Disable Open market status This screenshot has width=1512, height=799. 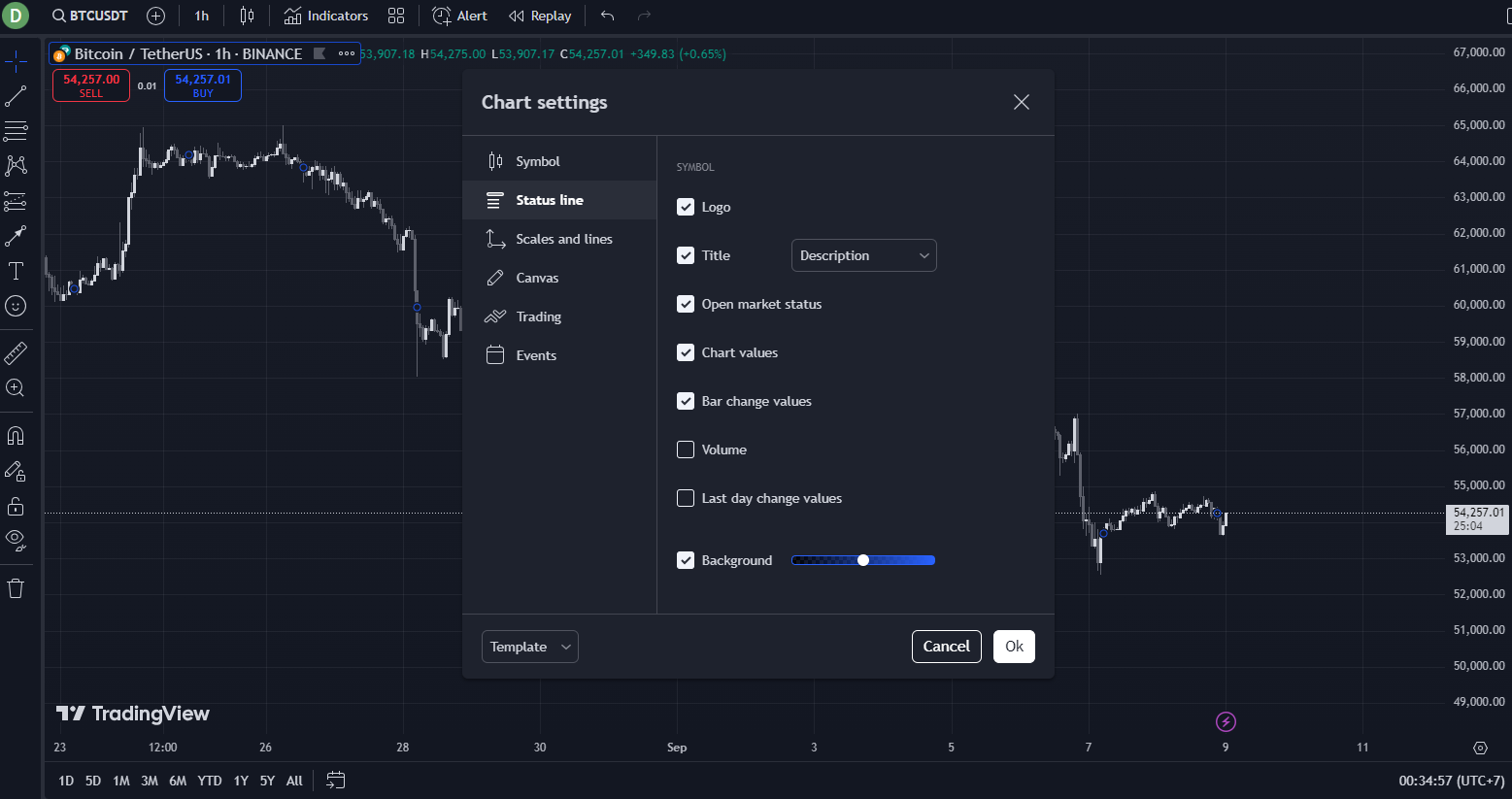click(686, 304)
